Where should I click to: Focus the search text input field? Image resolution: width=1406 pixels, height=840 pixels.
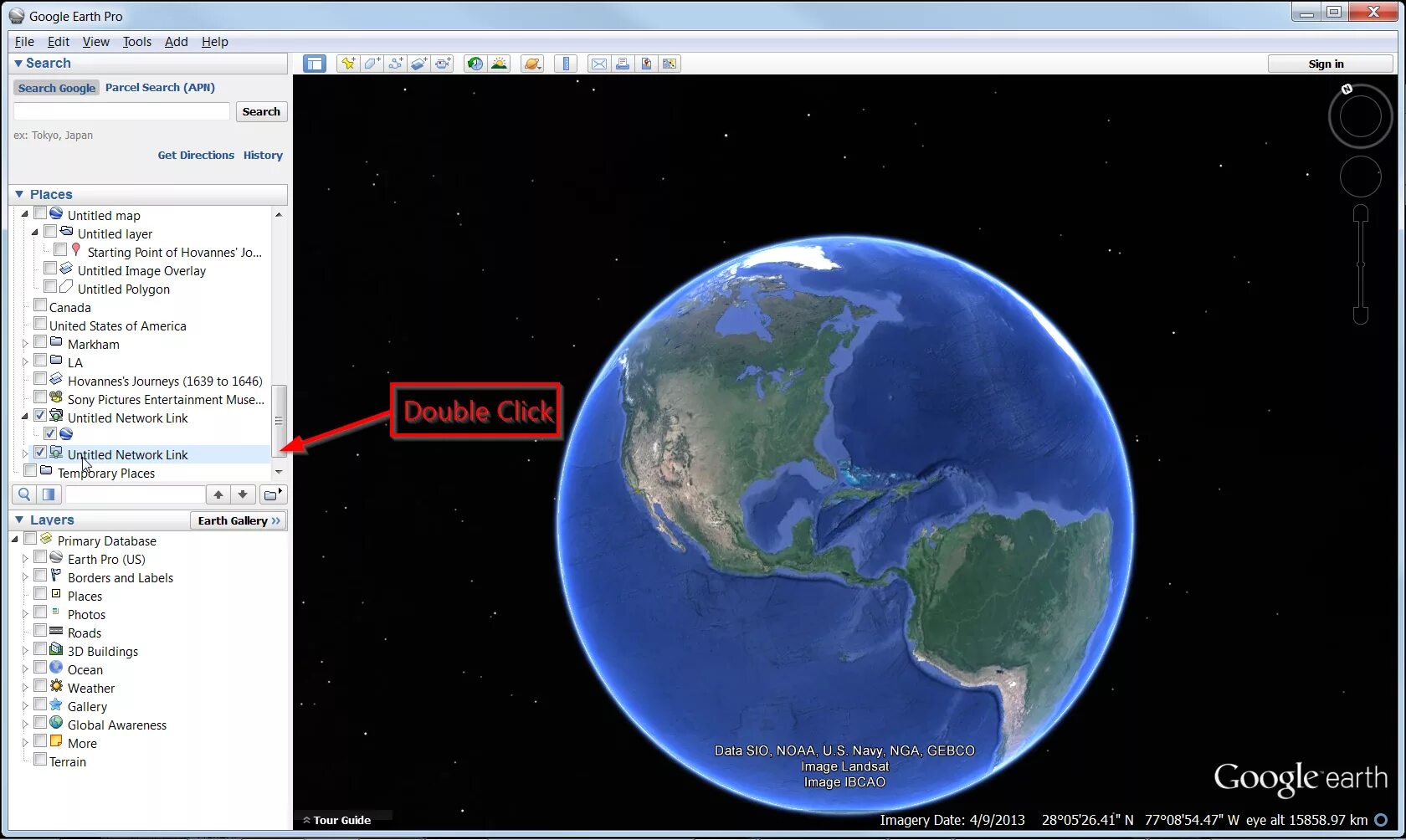(121, 111)
